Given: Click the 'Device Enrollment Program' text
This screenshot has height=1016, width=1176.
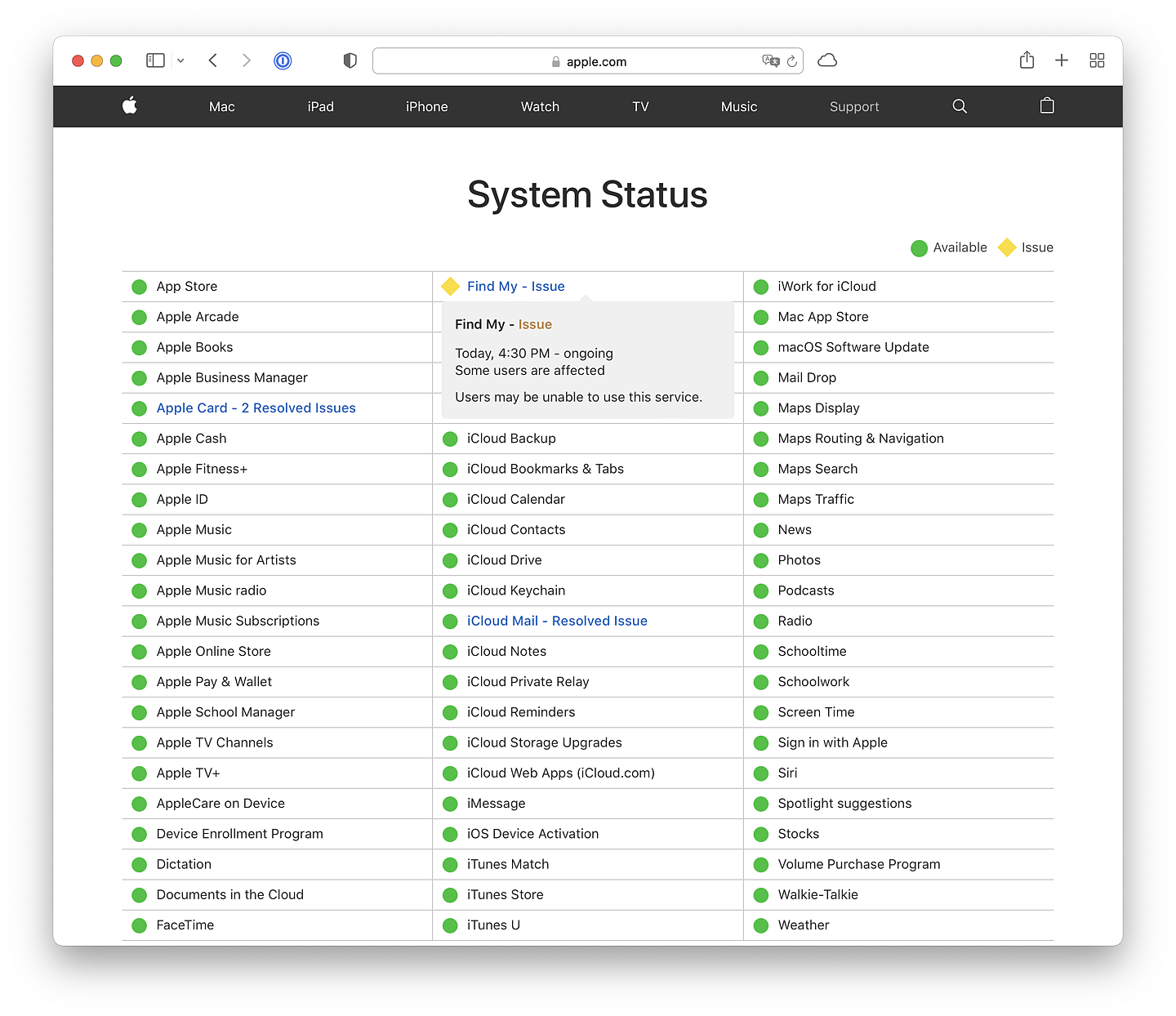Looking at the screenshot, I should coord(240,834).
